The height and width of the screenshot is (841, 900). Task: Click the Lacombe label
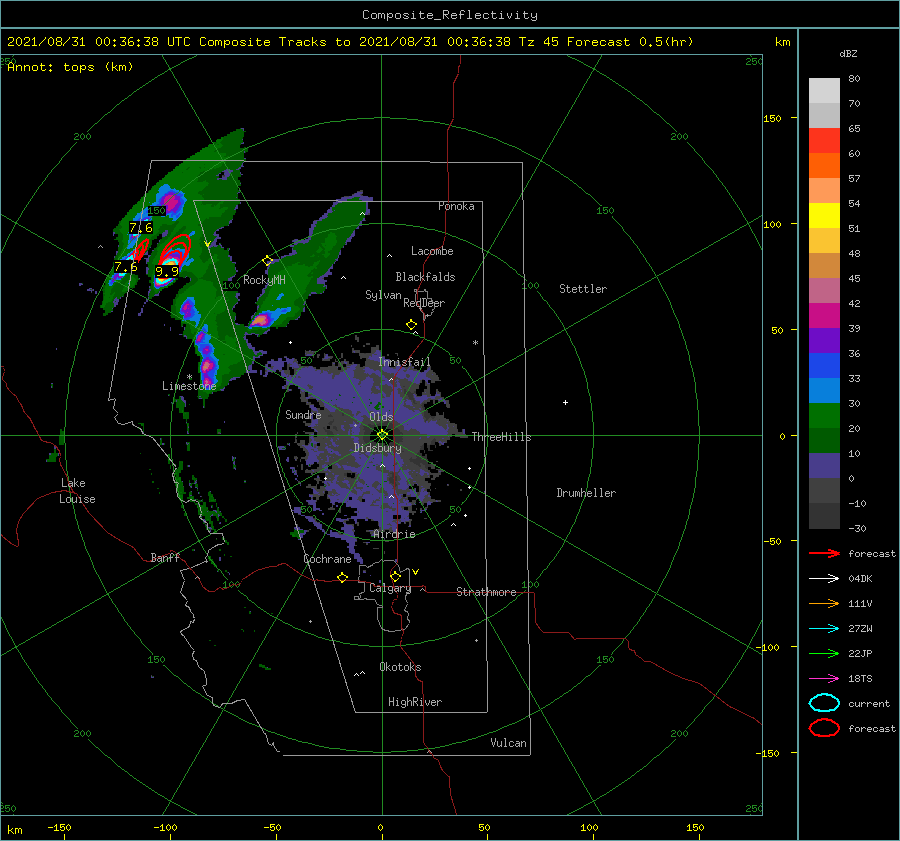pos(432,251)
